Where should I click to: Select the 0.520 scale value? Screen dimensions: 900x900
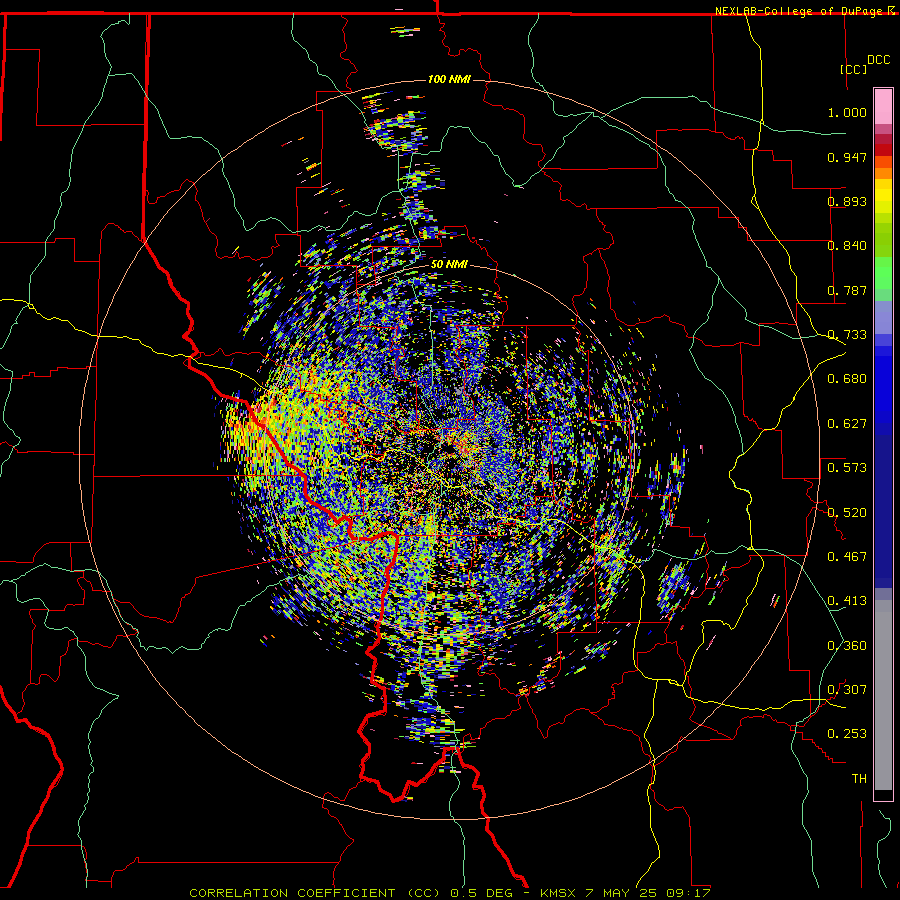847,513
